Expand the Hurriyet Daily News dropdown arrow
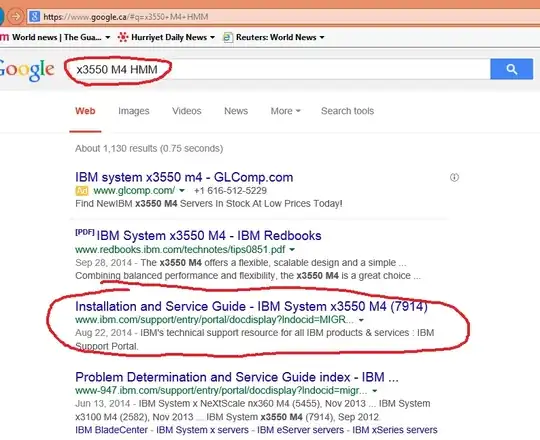The image size is (540, 440). pos(212,37)
